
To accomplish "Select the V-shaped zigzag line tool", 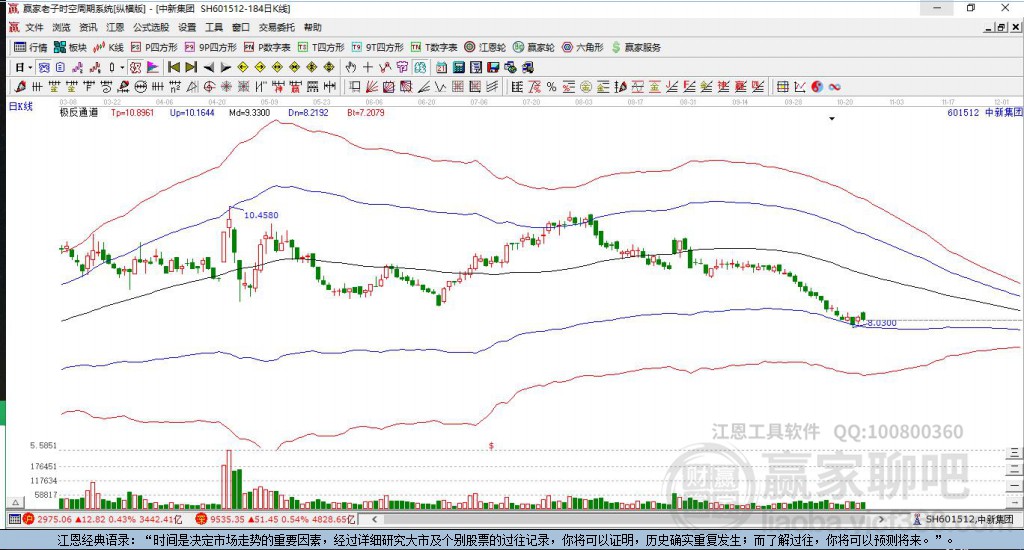I will (x=441, y=86).
